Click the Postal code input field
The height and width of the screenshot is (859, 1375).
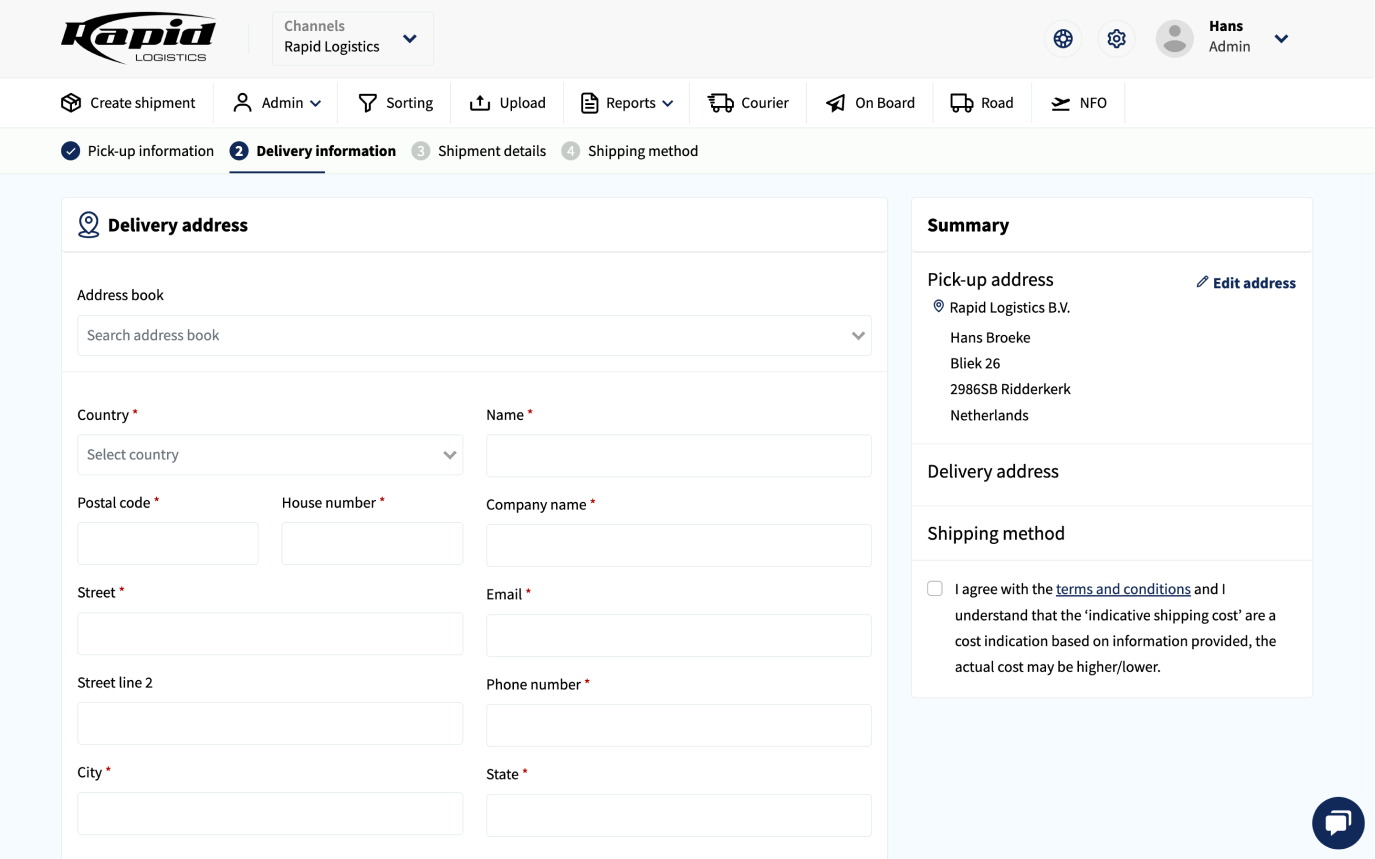coord(168,543)
